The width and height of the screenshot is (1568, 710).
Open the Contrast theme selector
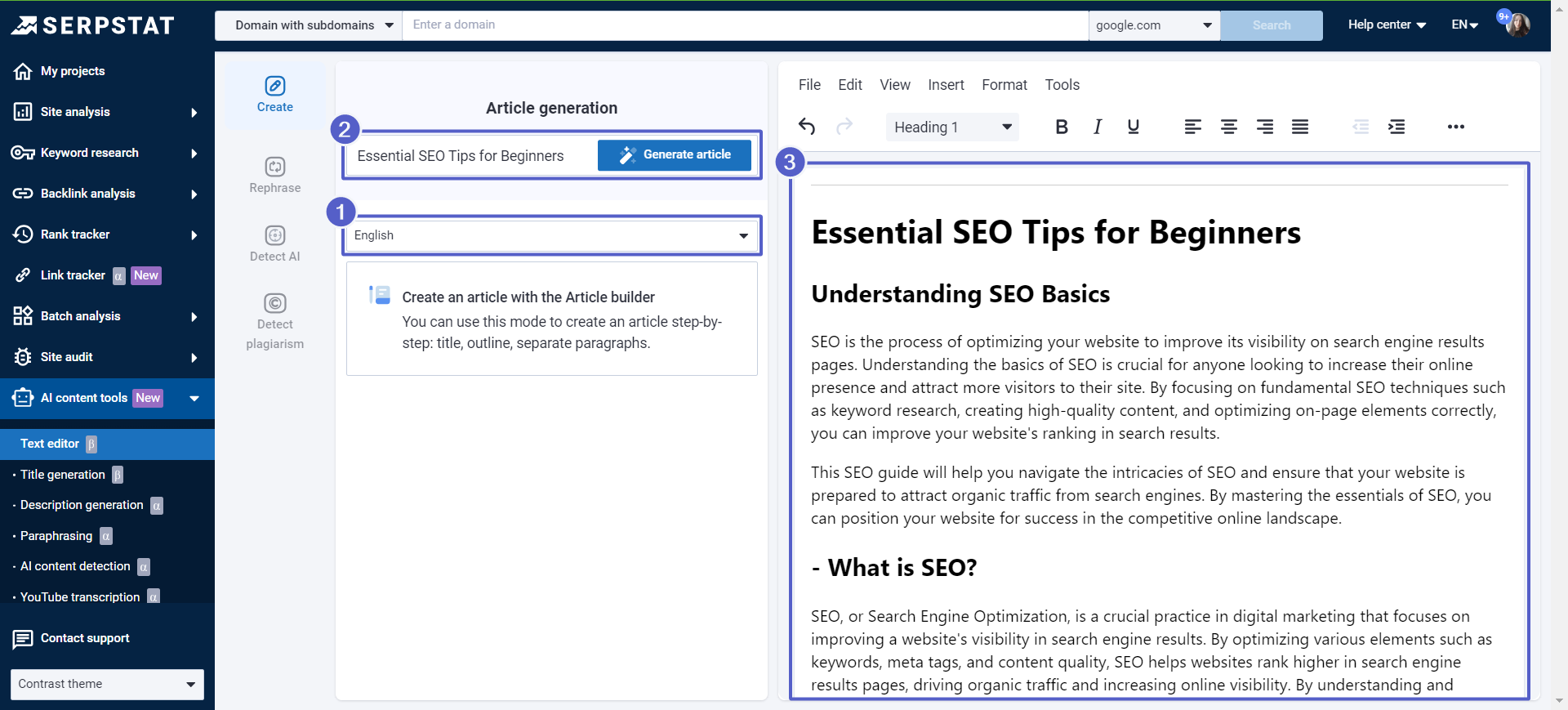pos(107,684)
